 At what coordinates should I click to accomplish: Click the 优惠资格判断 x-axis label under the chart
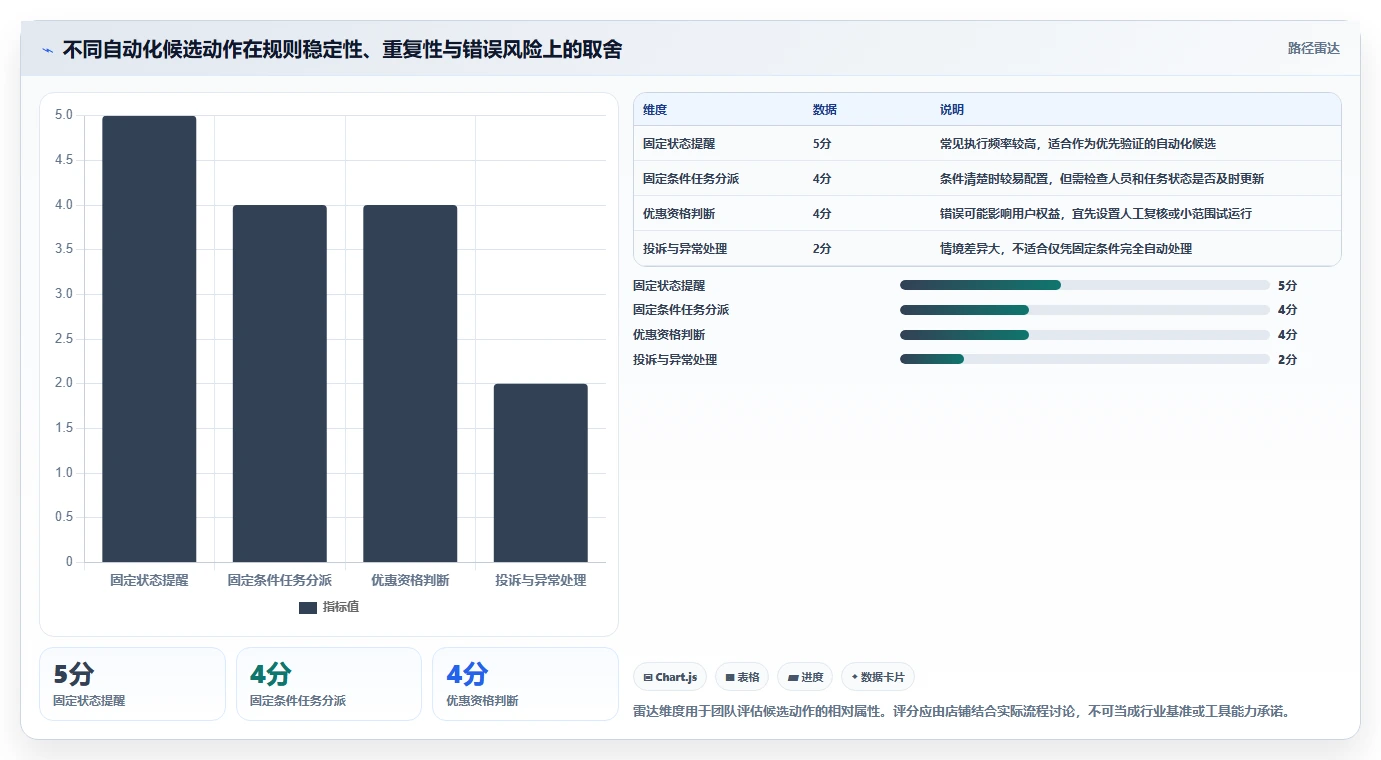[x=410, y=580]
